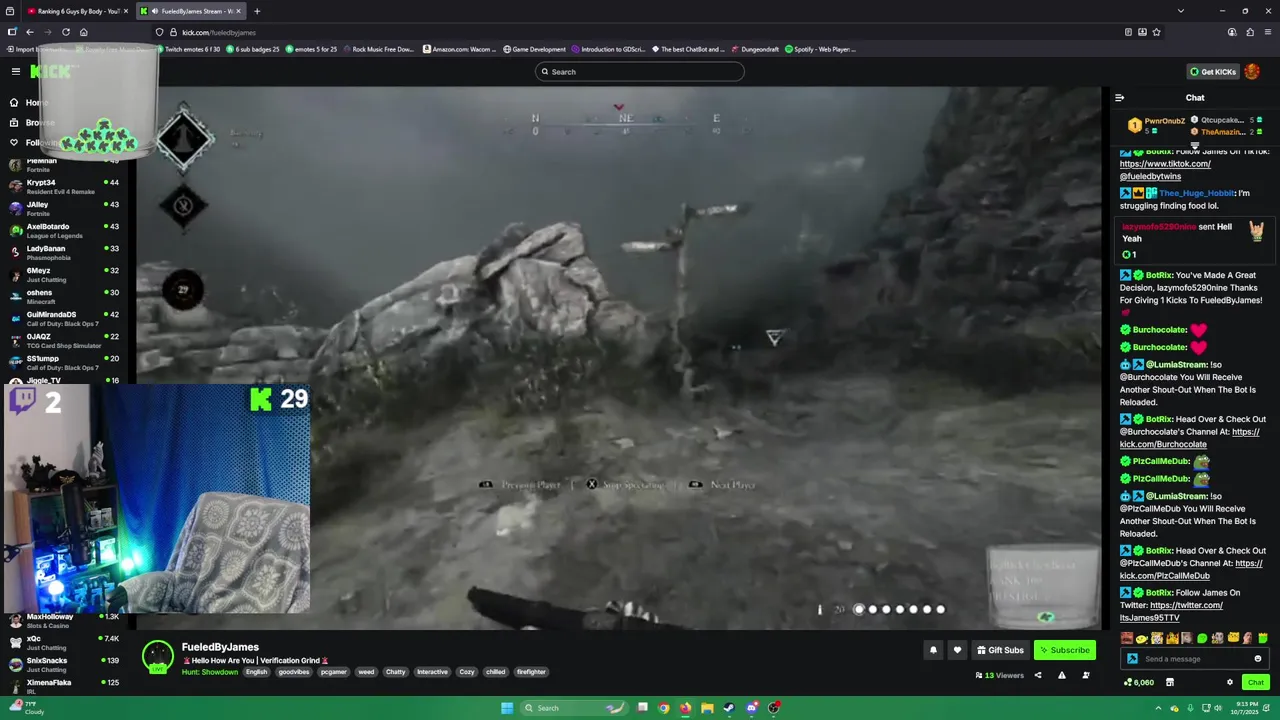Image resolution: width=1280 pixels, height=720 pixels.
Task: Open a new browser tab
Action: point(257,11)
